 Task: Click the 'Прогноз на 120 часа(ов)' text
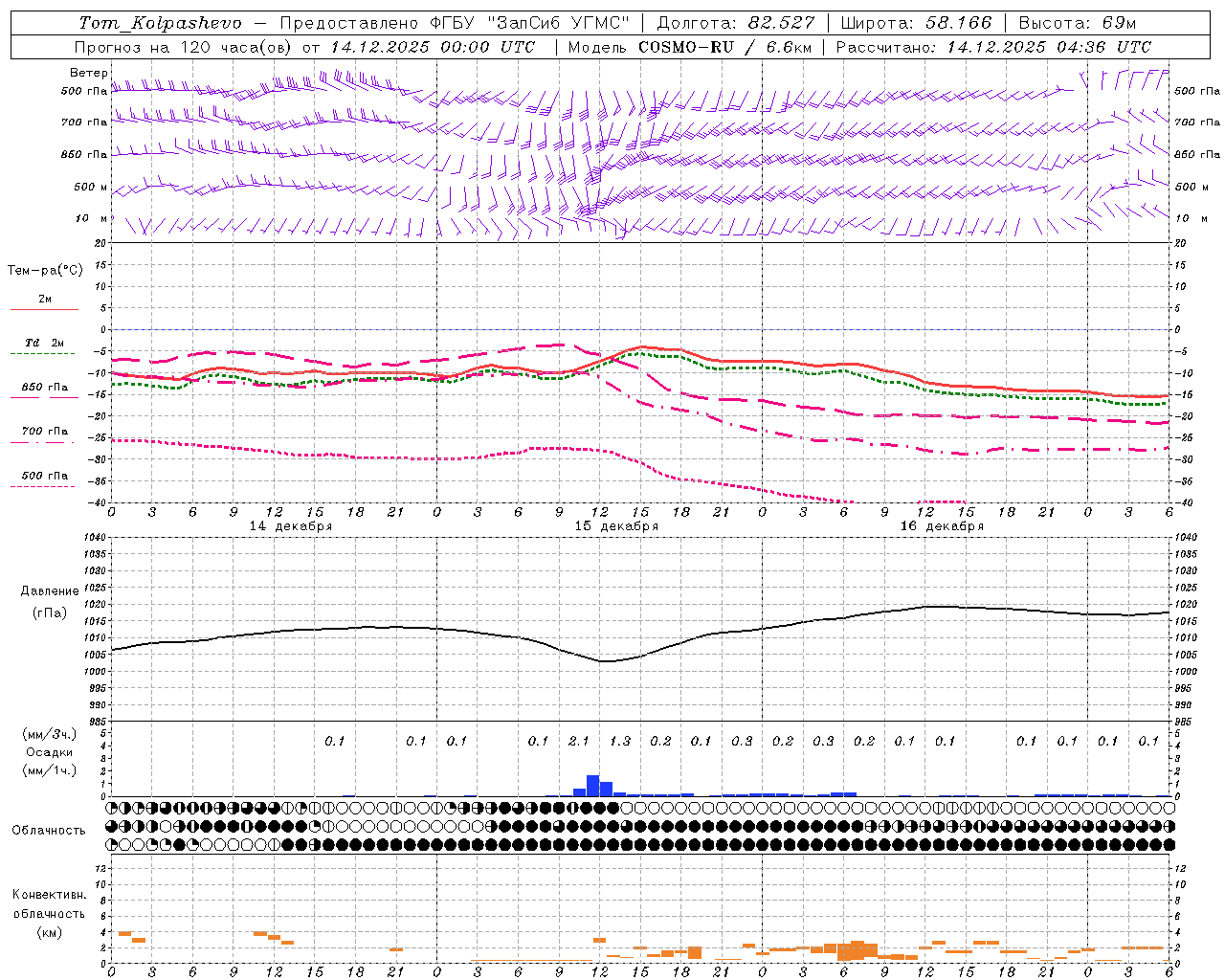tap(184, 47)
